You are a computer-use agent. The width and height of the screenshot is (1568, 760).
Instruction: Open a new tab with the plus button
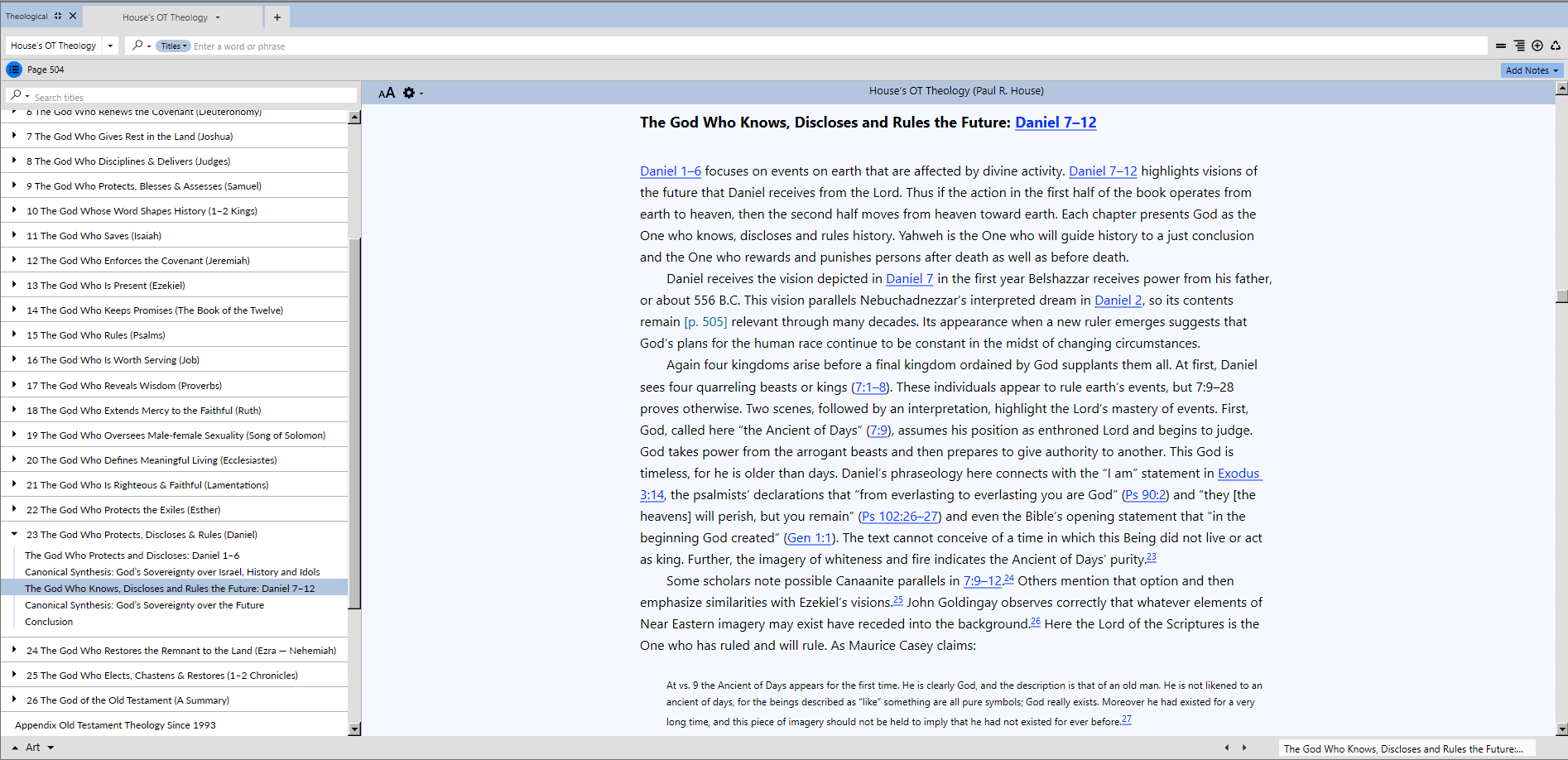pyautogui.click(x=277, y=17)
